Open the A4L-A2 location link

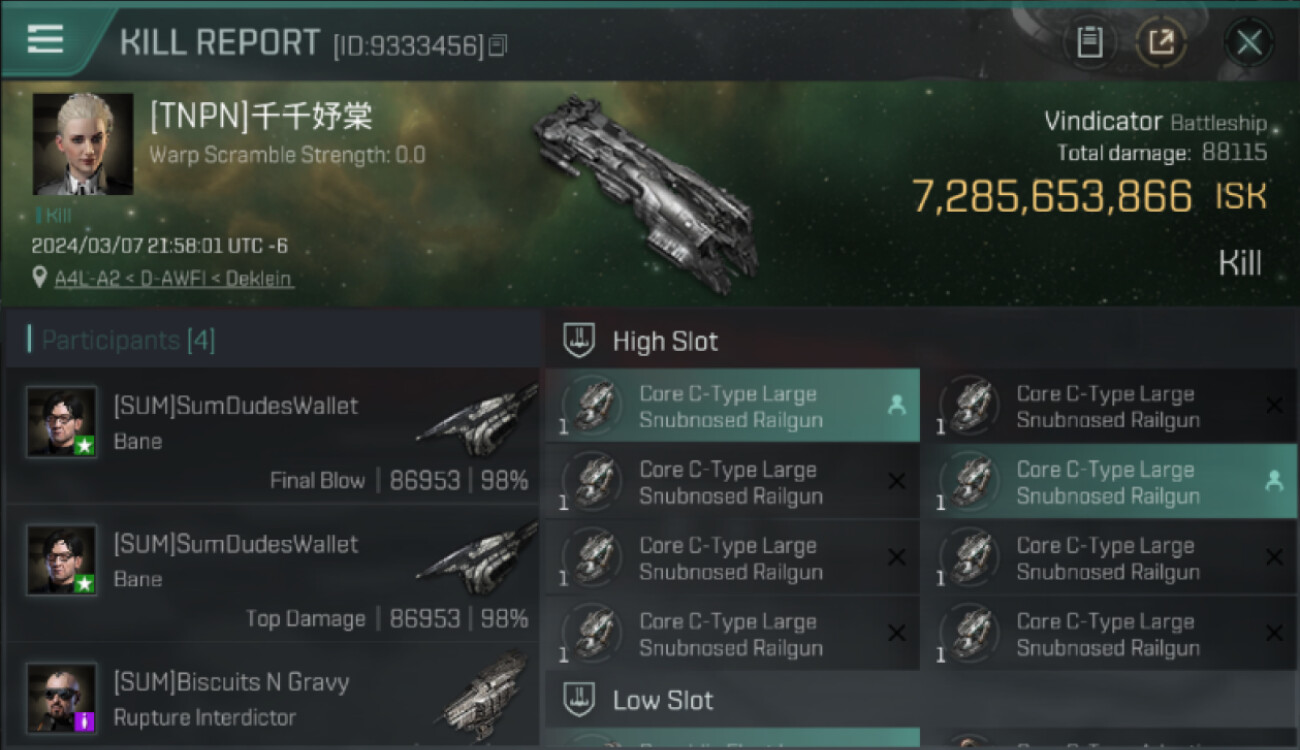coord(81,279)
